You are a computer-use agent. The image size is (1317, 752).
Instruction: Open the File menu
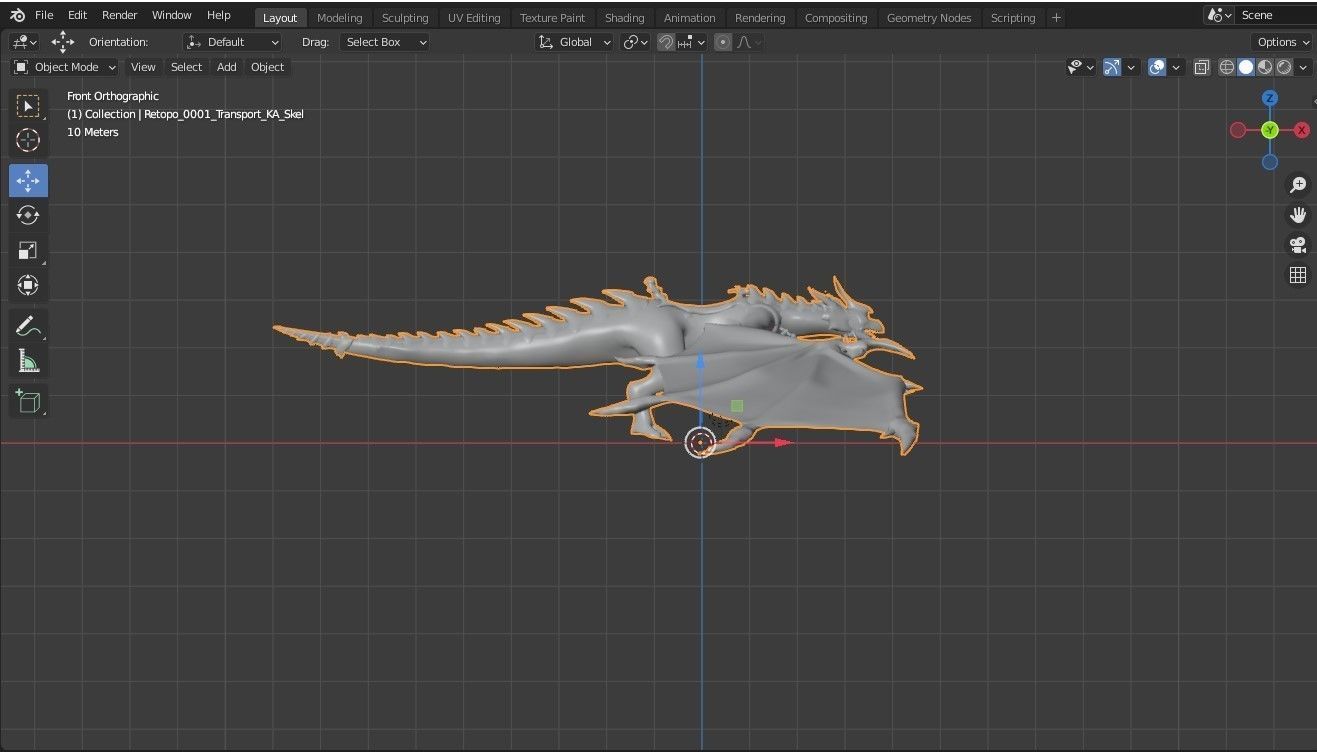[44, 15]
